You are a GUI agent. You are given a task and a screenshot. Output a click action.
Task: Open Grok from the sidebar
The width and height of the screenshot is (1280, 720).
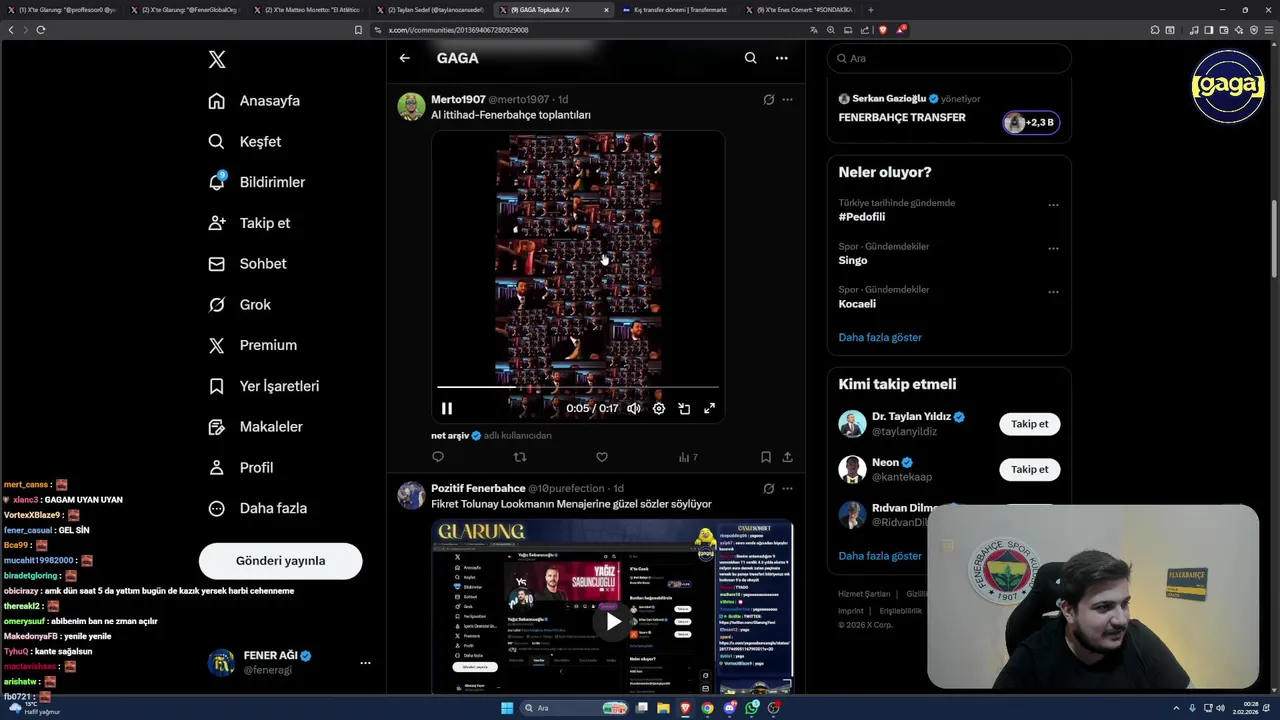(x=240, y=305)
